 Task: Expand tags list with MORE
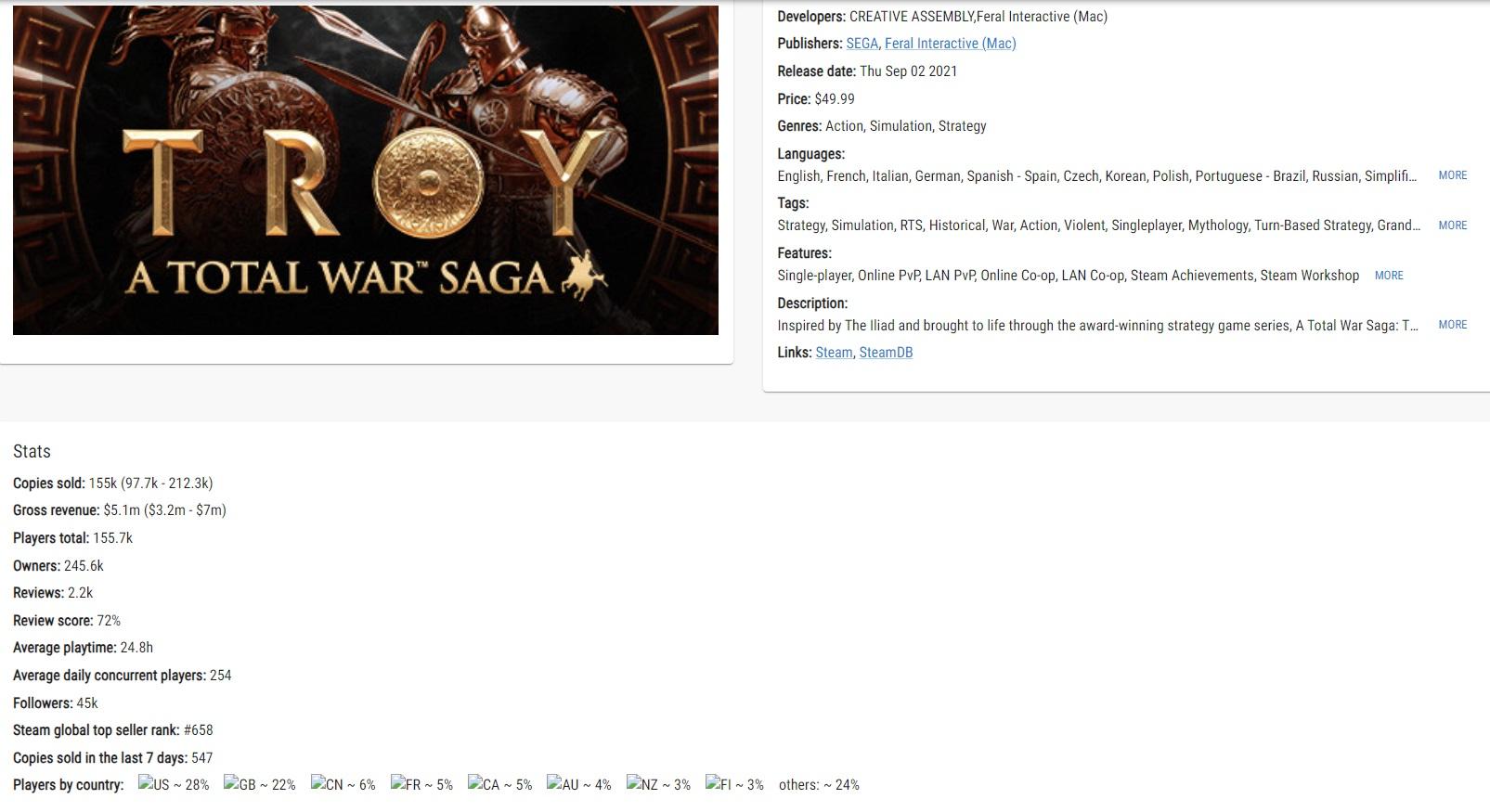pos(1453,226)
